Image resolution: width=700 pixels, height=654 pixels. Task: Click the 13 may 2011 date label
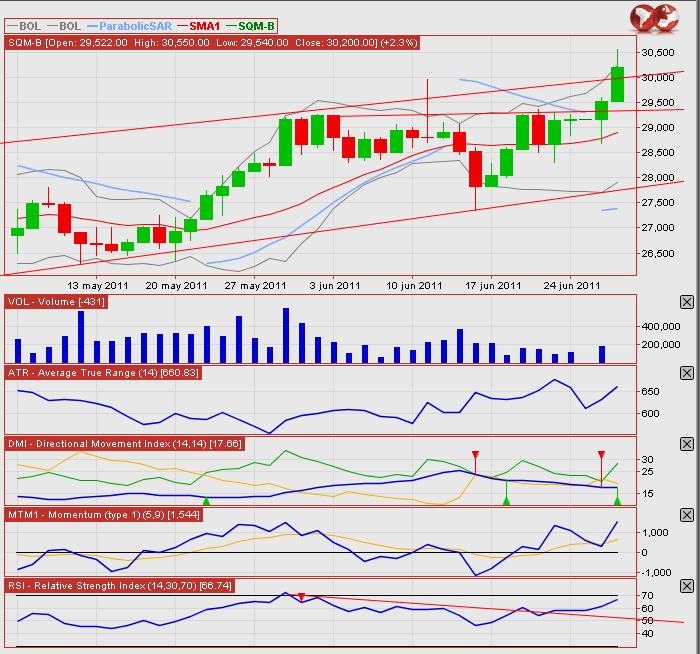tap(97, 285)
